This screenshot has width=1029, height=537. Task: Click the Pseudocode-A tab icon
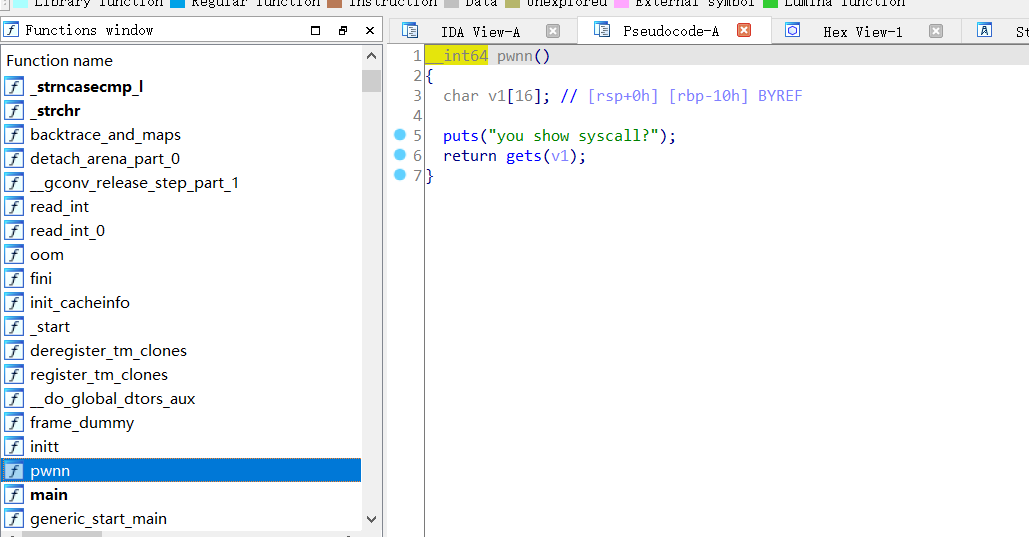tap(602, 30)
